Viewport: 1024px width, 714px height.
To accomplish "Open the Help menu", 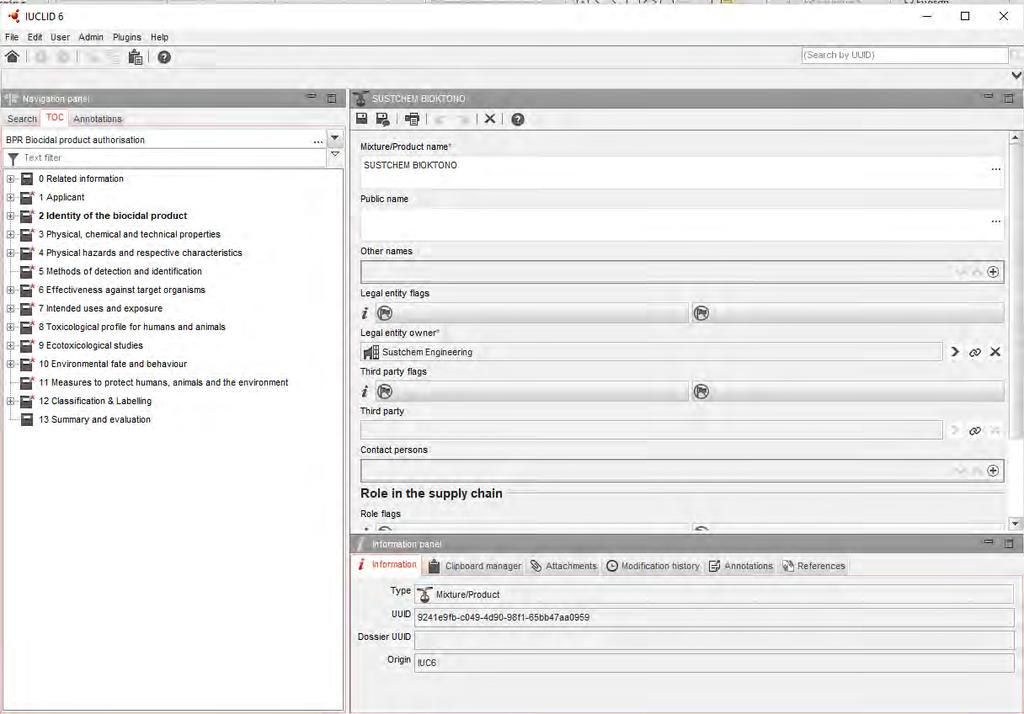I will point(159,37).
